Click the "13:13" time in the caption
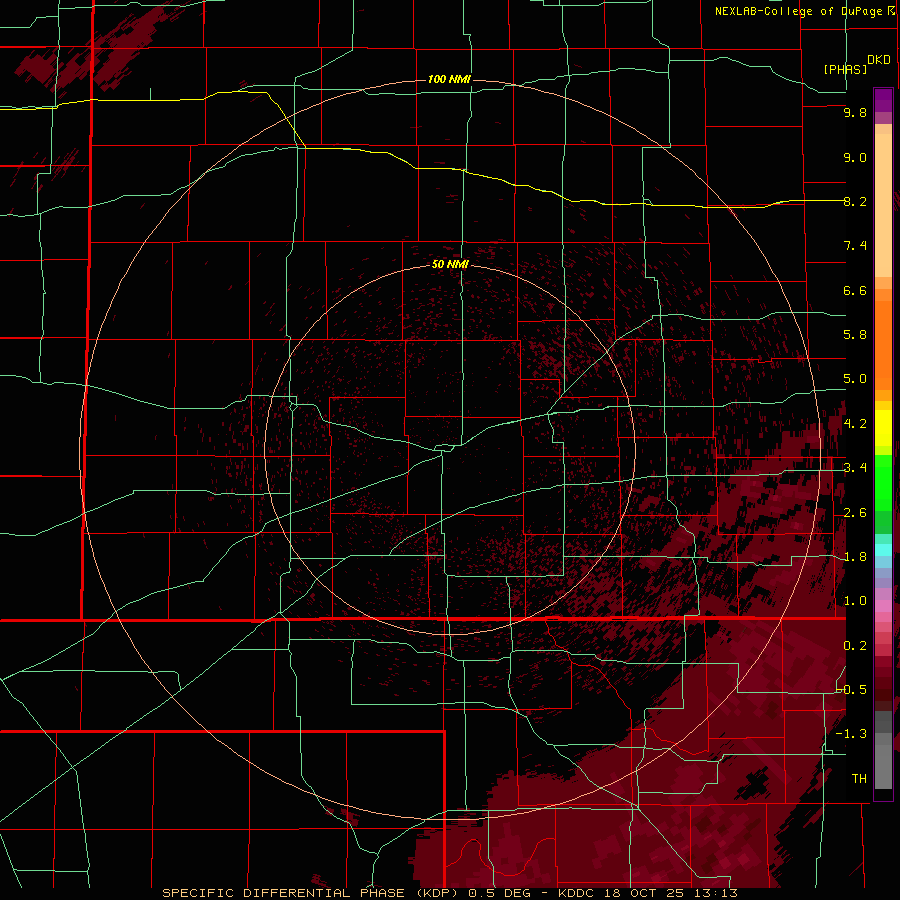The height and width of the screenshot is (900, 900). tap(714, 893)
